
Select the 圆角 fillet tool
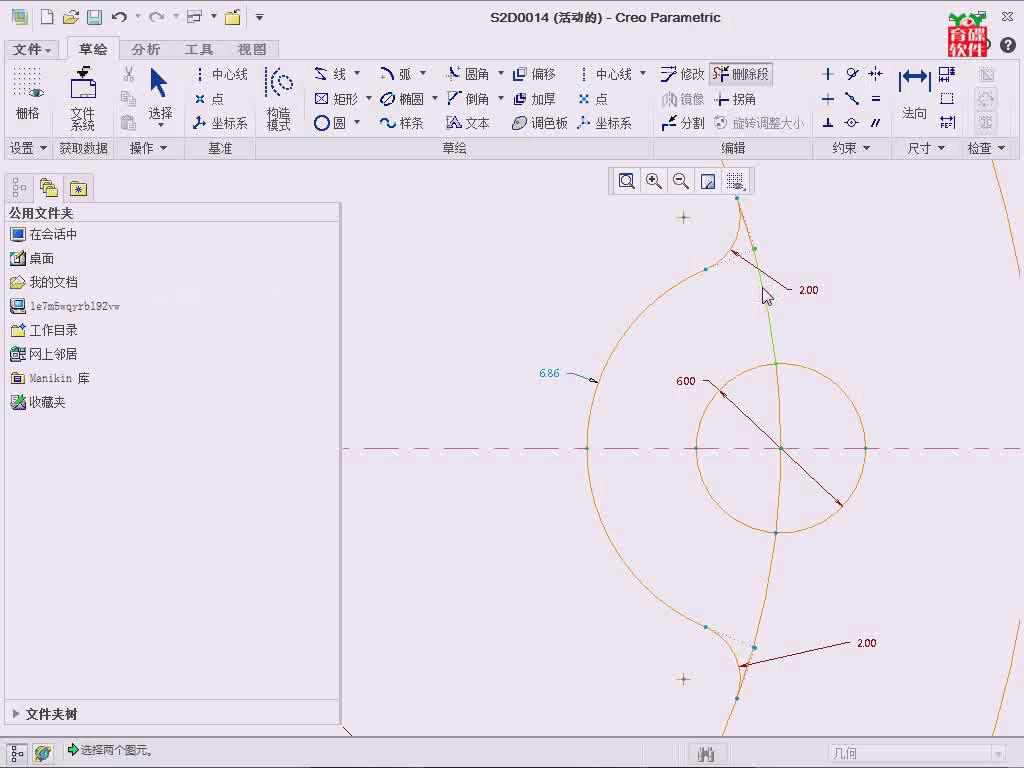pyautogui.click(x=468, y=74)
